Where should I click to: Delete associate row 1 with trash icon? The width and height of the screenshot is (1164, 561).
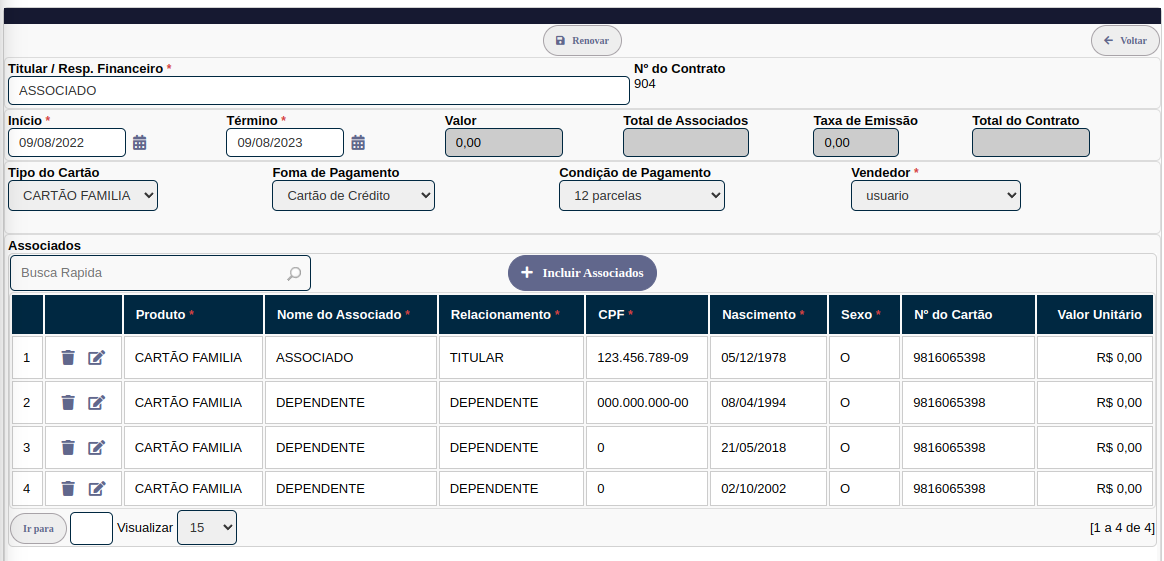pyautogui.click(x=68, y=358)
